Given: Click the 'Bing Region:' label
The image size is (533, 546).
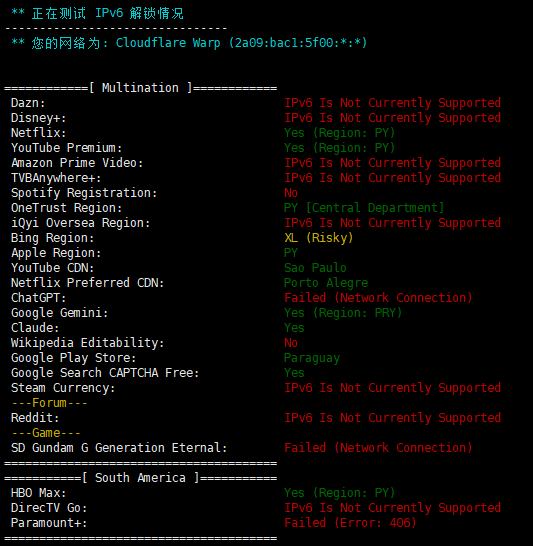Looking at the screenshot, I should pyautogui.click(x=53, y=238).
